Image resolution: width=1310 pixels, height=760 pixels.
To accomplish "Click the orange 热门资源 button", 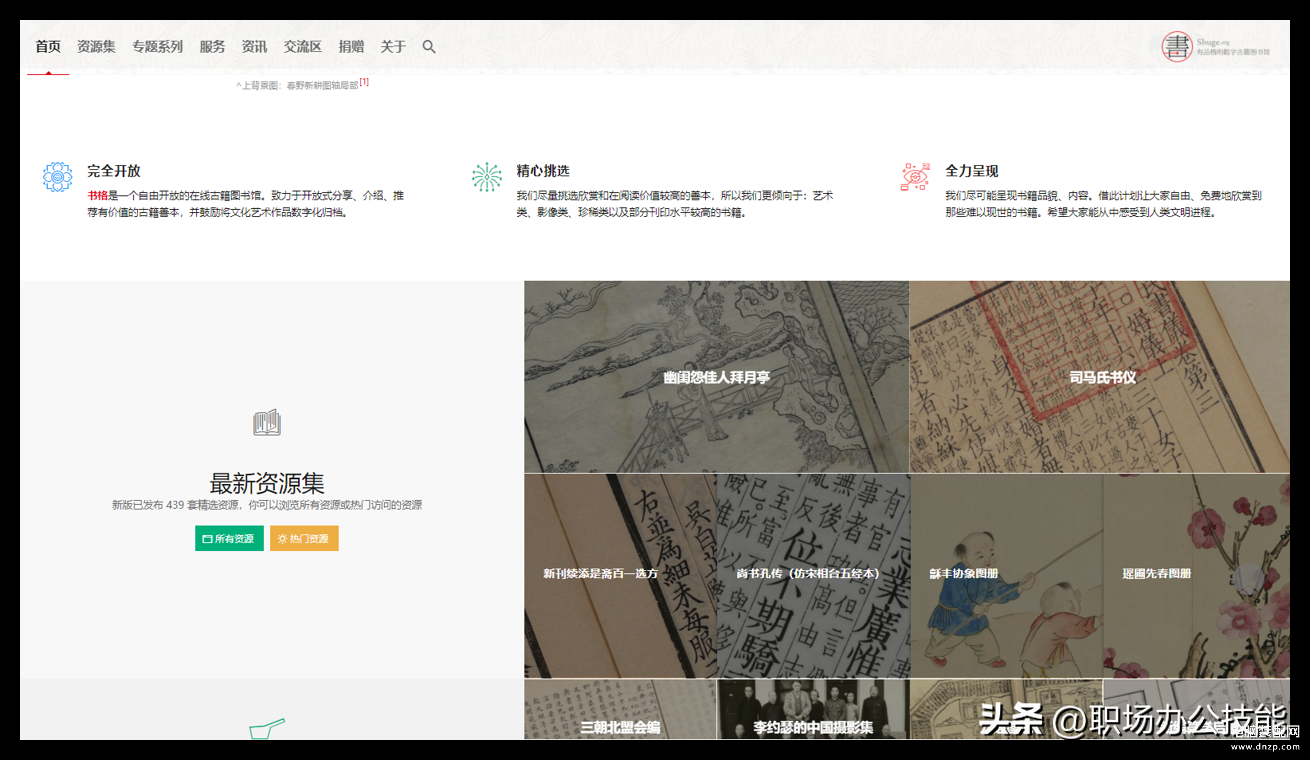I will [x=304, y=538].
